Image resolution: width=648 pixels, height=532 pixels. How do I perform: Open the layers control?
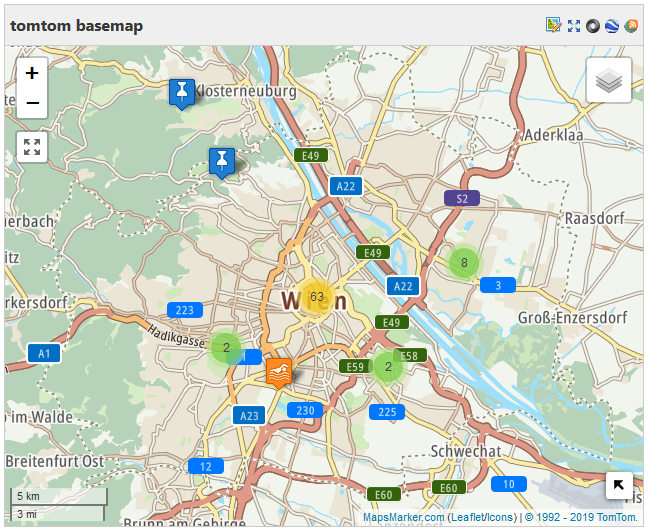point(609,80)
